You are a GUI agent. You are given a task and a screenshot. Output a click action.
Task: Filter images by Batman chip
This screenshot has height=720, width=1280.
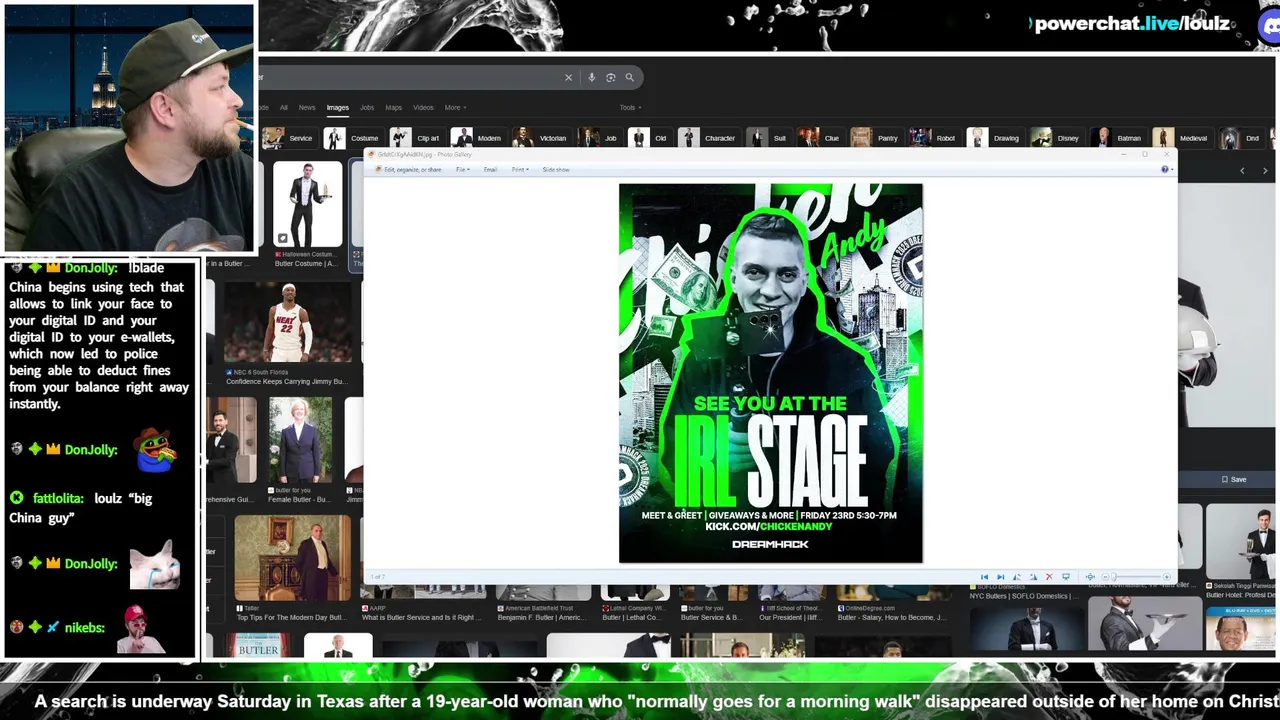(1118, 138)
